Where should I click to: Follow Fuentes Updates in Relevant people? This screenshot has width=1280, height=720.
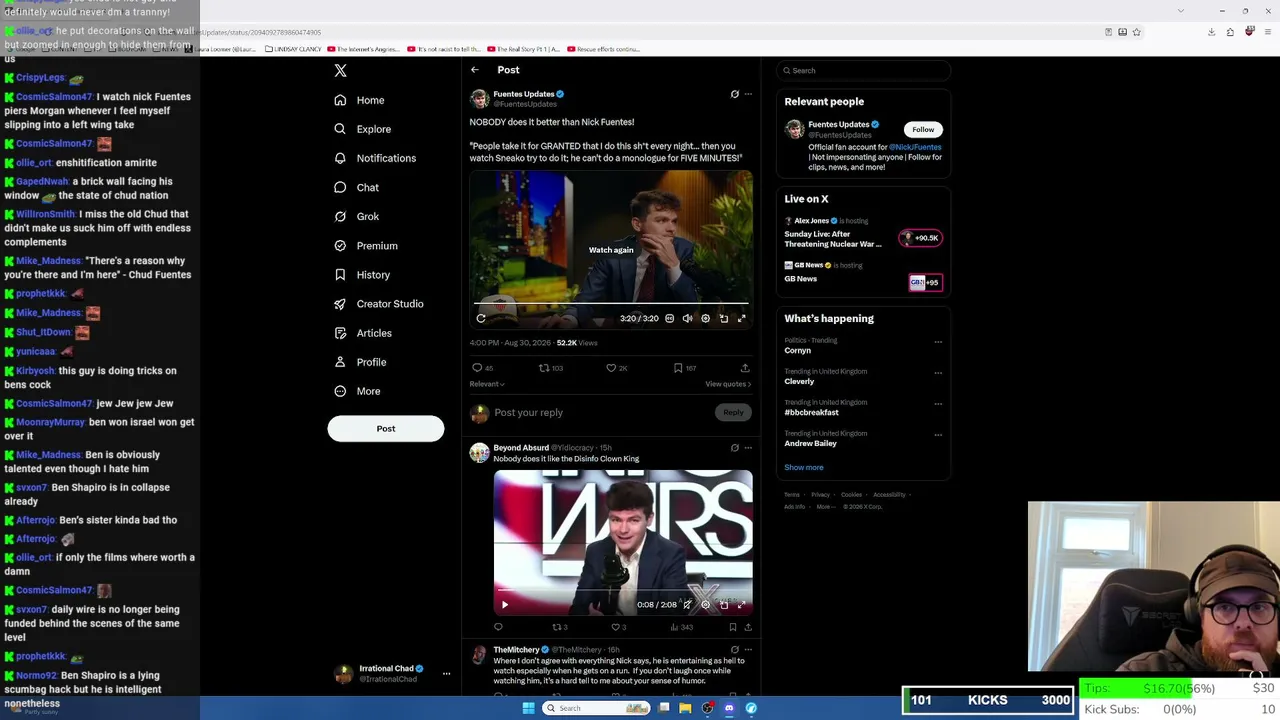(x=923, y=129)
